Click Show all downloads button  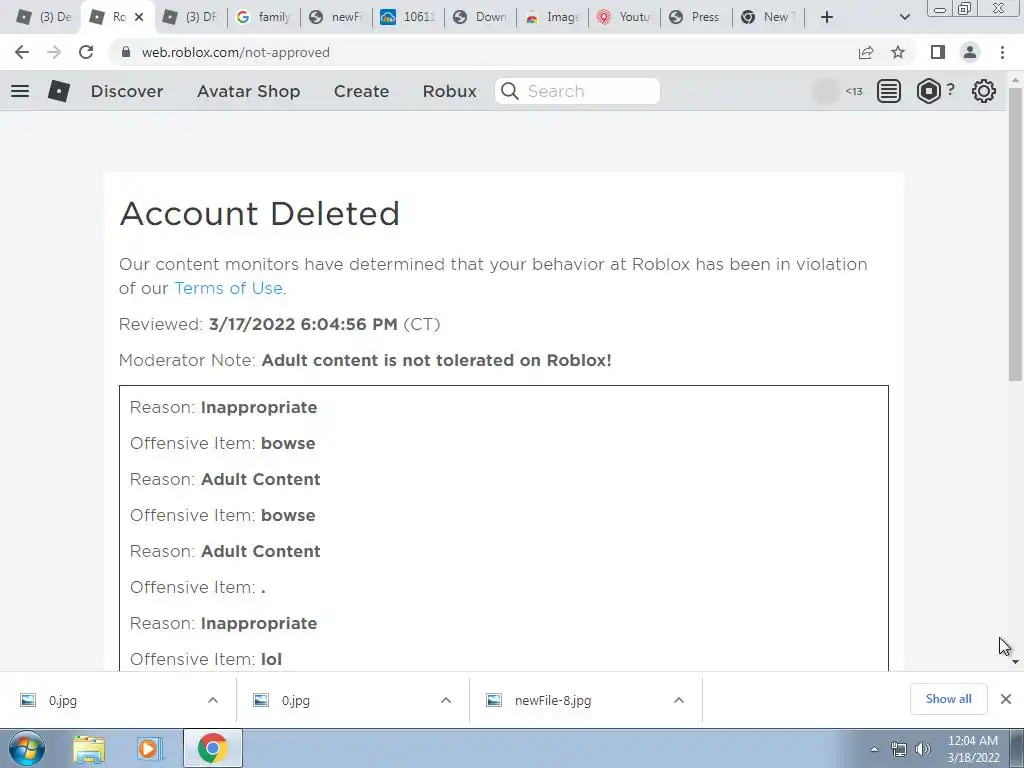point(948,699)
